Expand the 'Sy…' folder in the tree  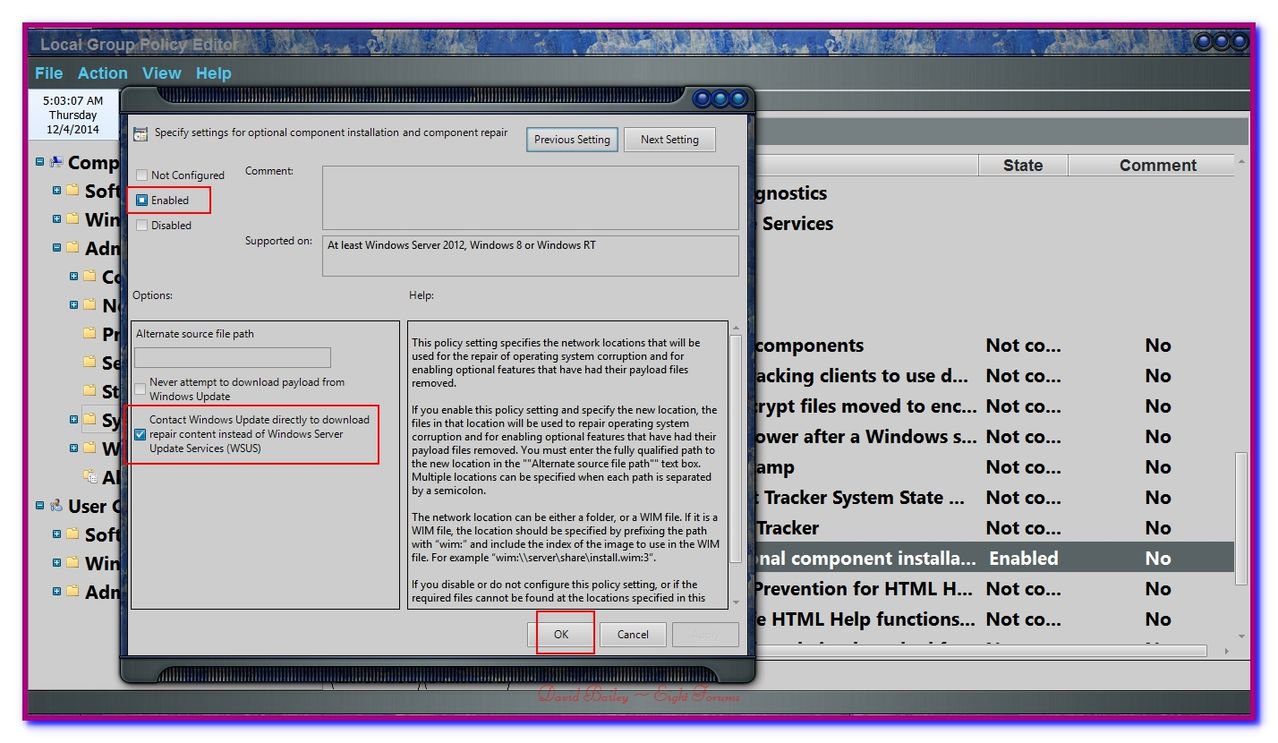coord(74,420)
